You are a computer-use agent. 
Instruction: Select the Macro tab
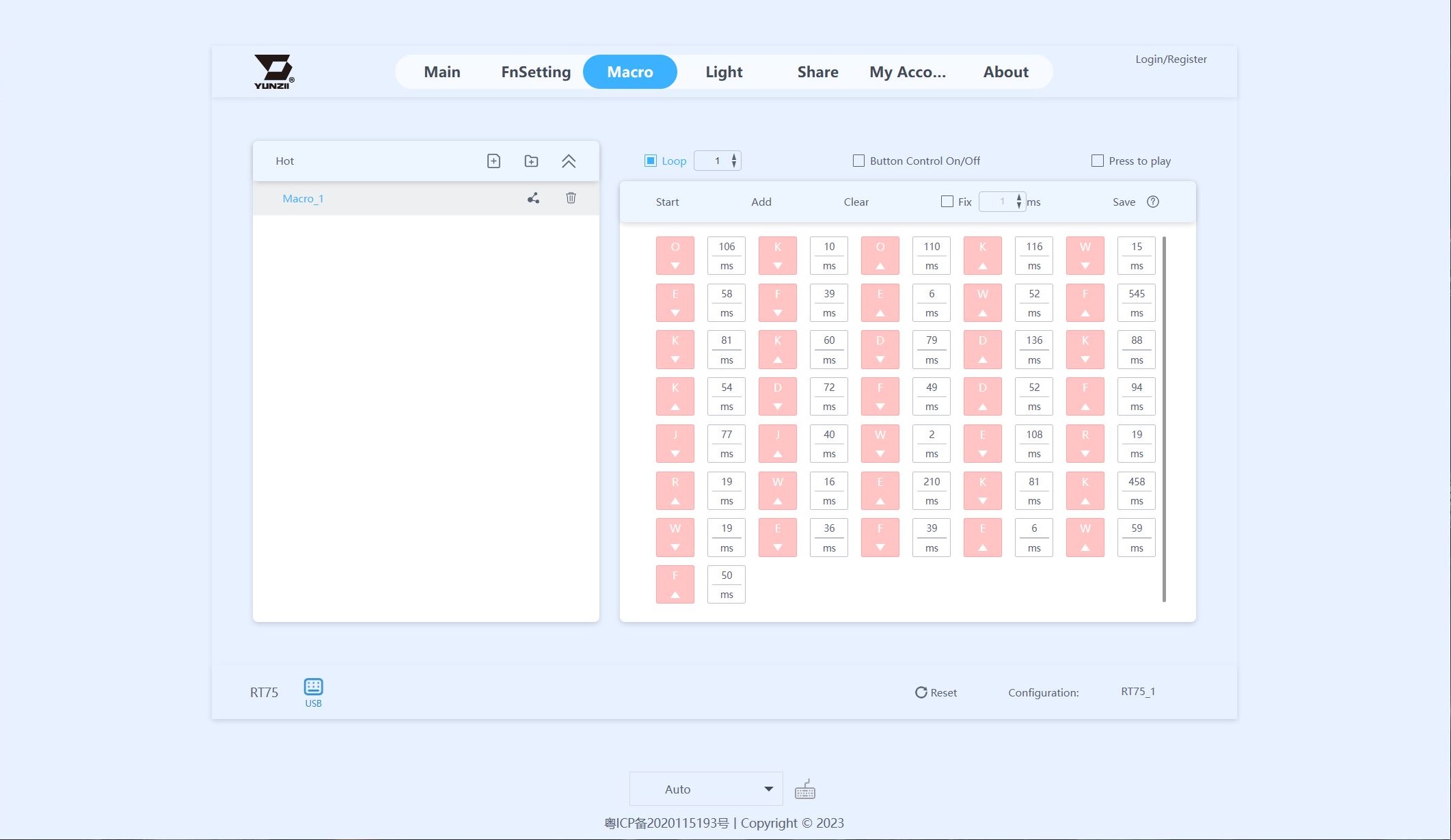(x=630, y=72)
